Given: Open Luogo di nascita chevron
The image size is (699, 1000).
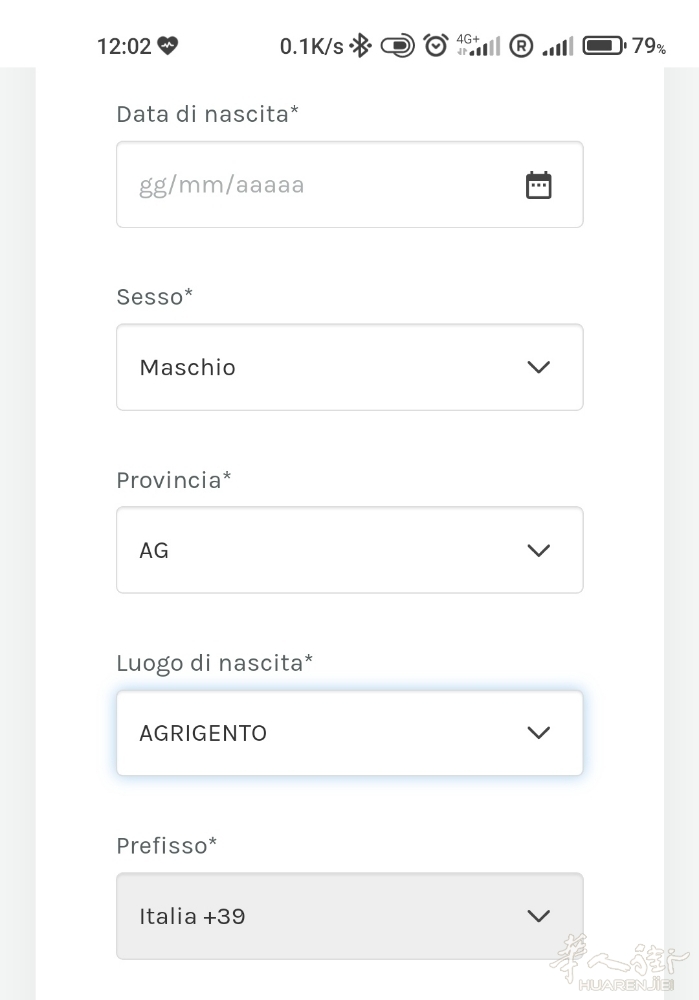Looking at the screenshot, I should pyautogui.click(x=539, y=733).
